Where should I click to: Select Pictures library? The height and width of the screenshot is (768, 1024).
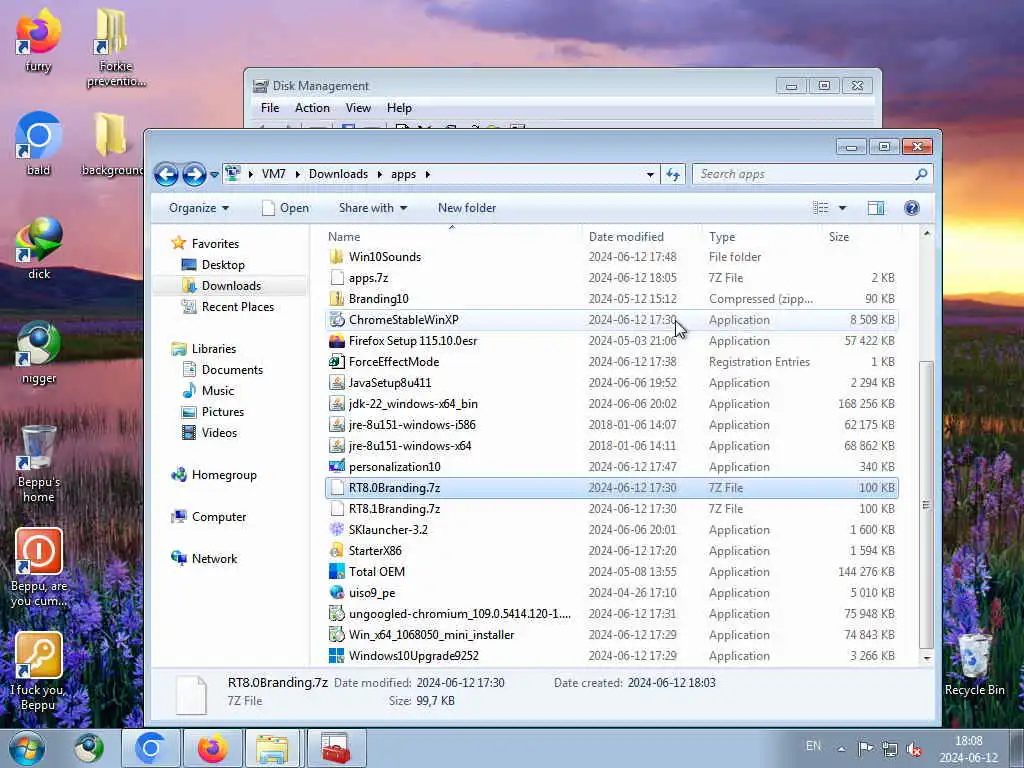[223, 411]
